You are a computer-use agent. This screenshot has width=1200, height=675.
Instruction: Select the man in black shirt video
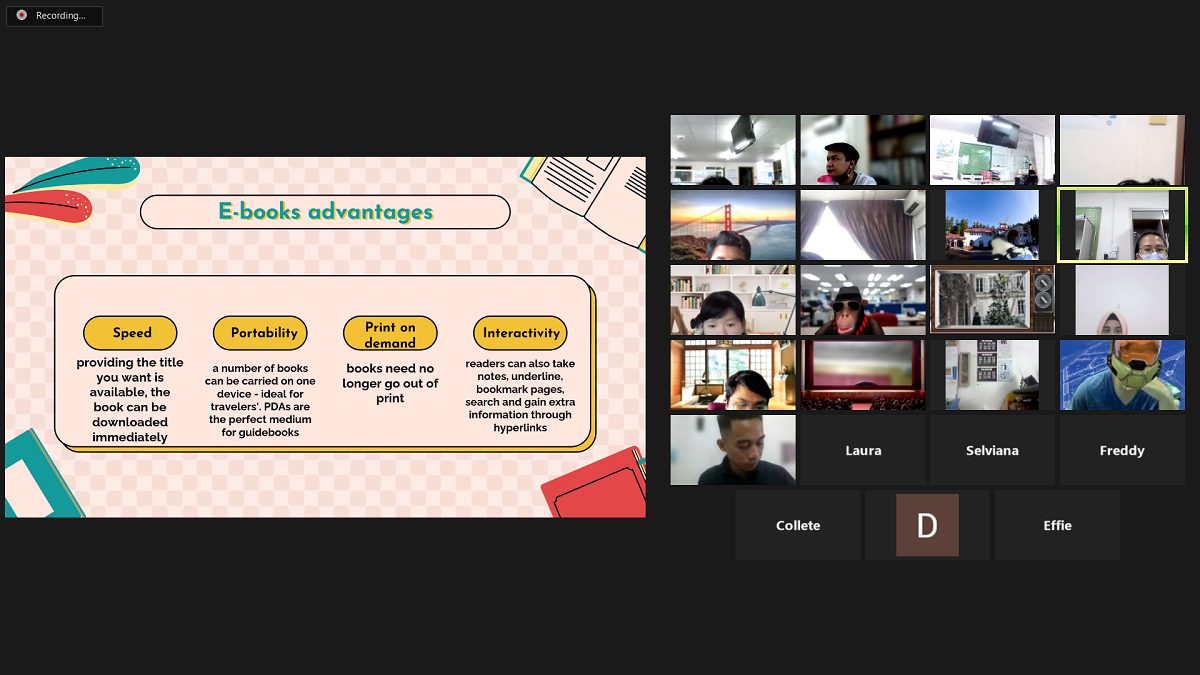[x=733, y=450]
